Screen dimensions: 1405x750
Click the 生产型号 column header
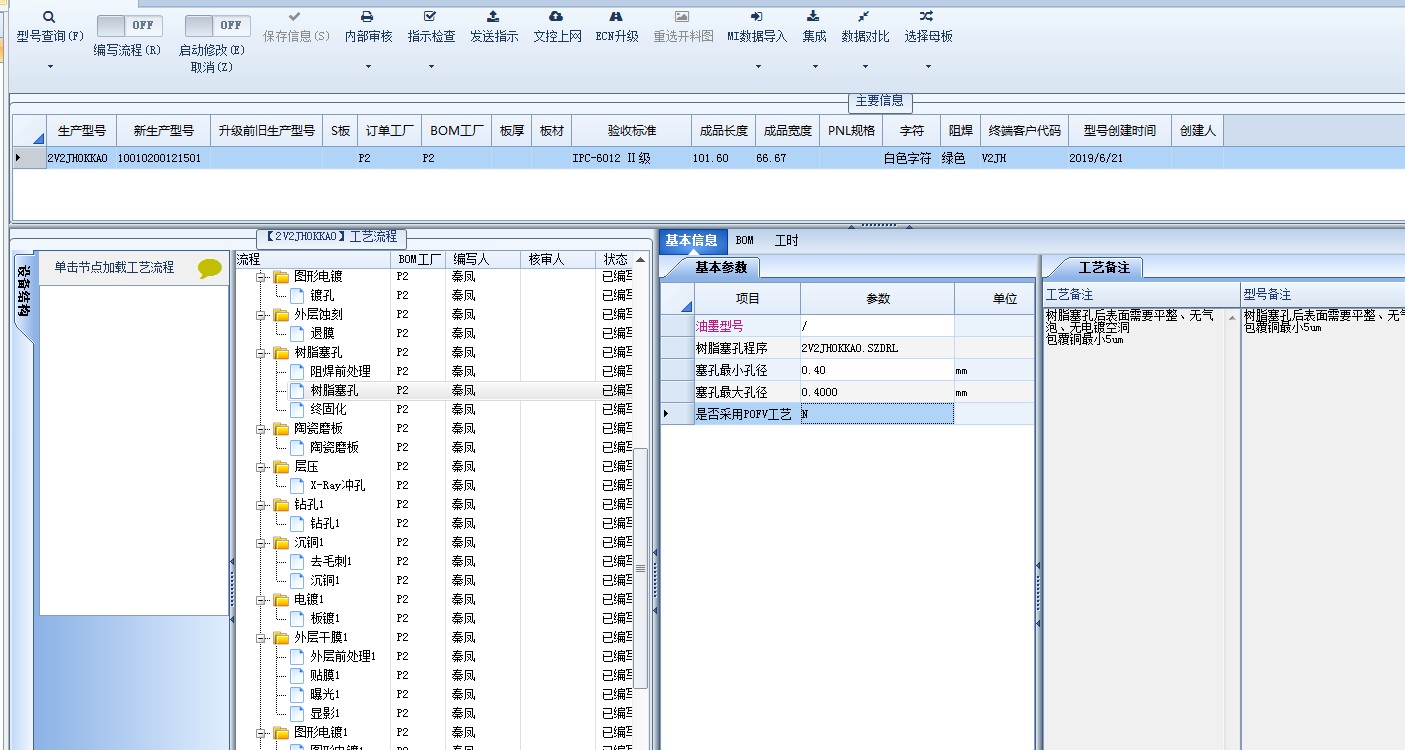(81, 130)
